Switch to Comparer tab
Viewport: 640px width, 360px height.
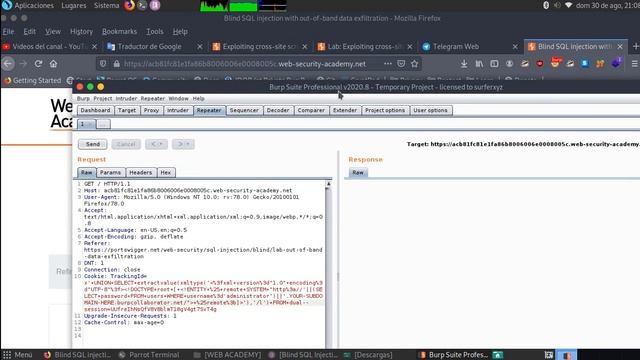click(x=311, y=110)
